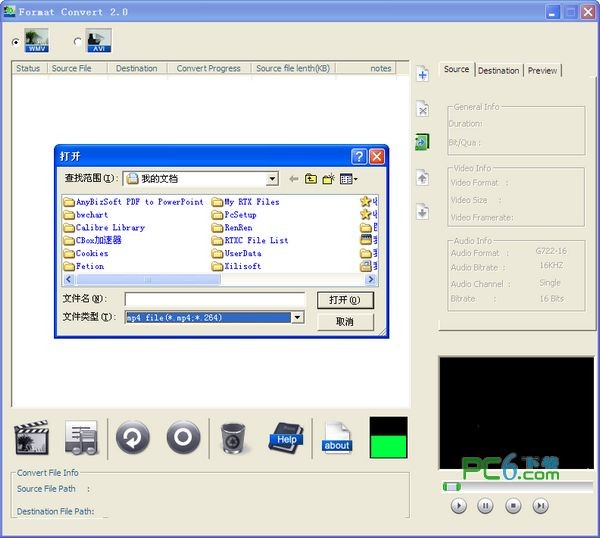The height and width of the screenshot is (538, 600).
Task: Select the PcSetup folder
Action: point(234,215)
